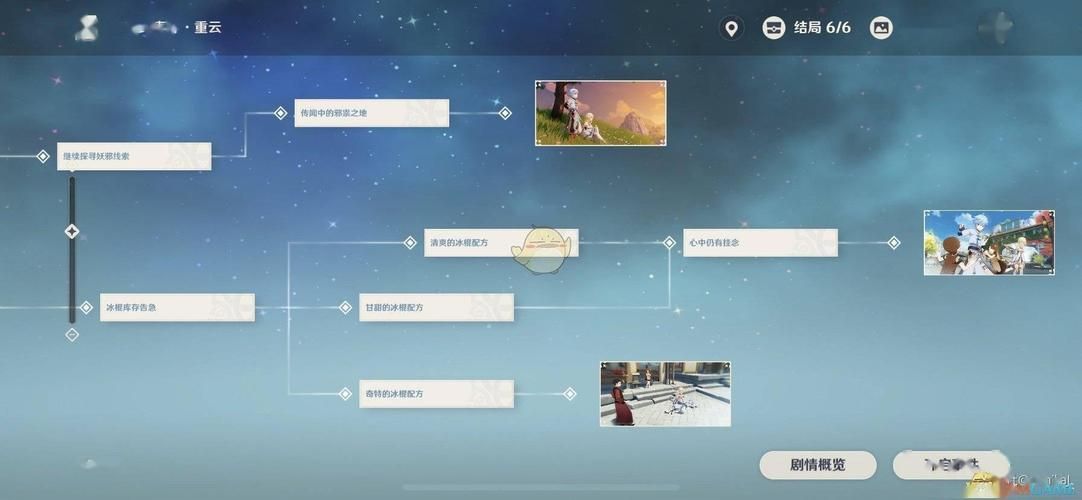
Task: View the stone plaza ending thumbnail
Action: click(x=665, y=394)
